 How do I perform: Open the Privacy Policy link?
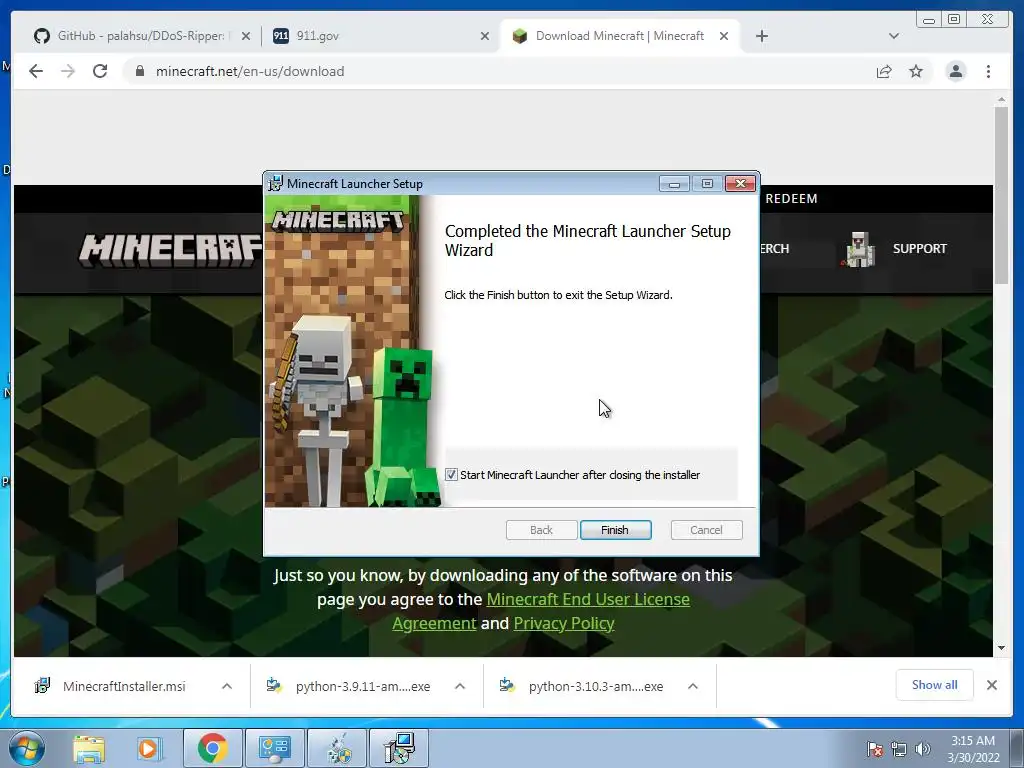point(564,623)
